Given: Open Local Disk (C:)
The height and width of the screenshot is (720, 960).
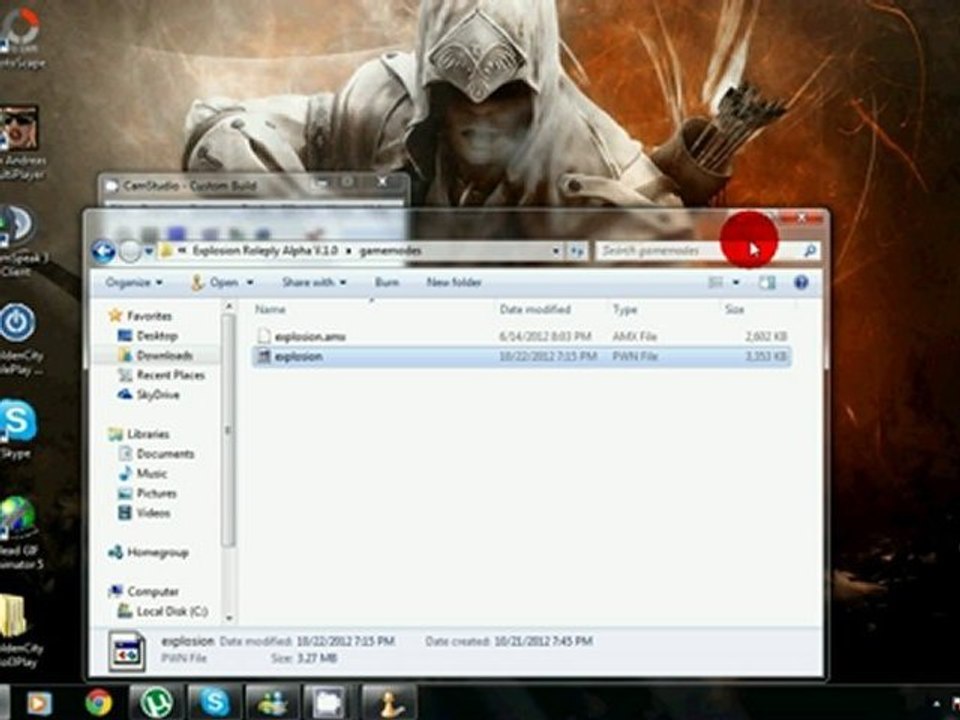Looking at the screenshot, I should (x=171, y=611).
